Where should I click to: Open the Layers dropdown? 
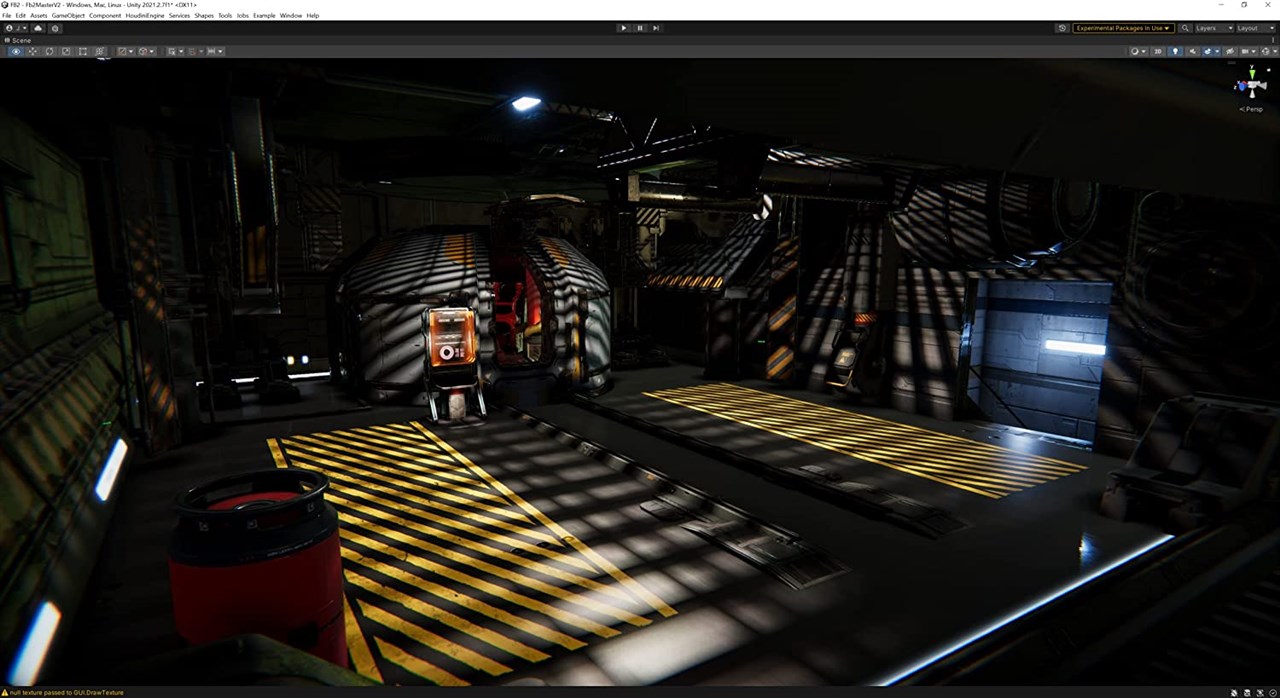tap(1213, 28)
